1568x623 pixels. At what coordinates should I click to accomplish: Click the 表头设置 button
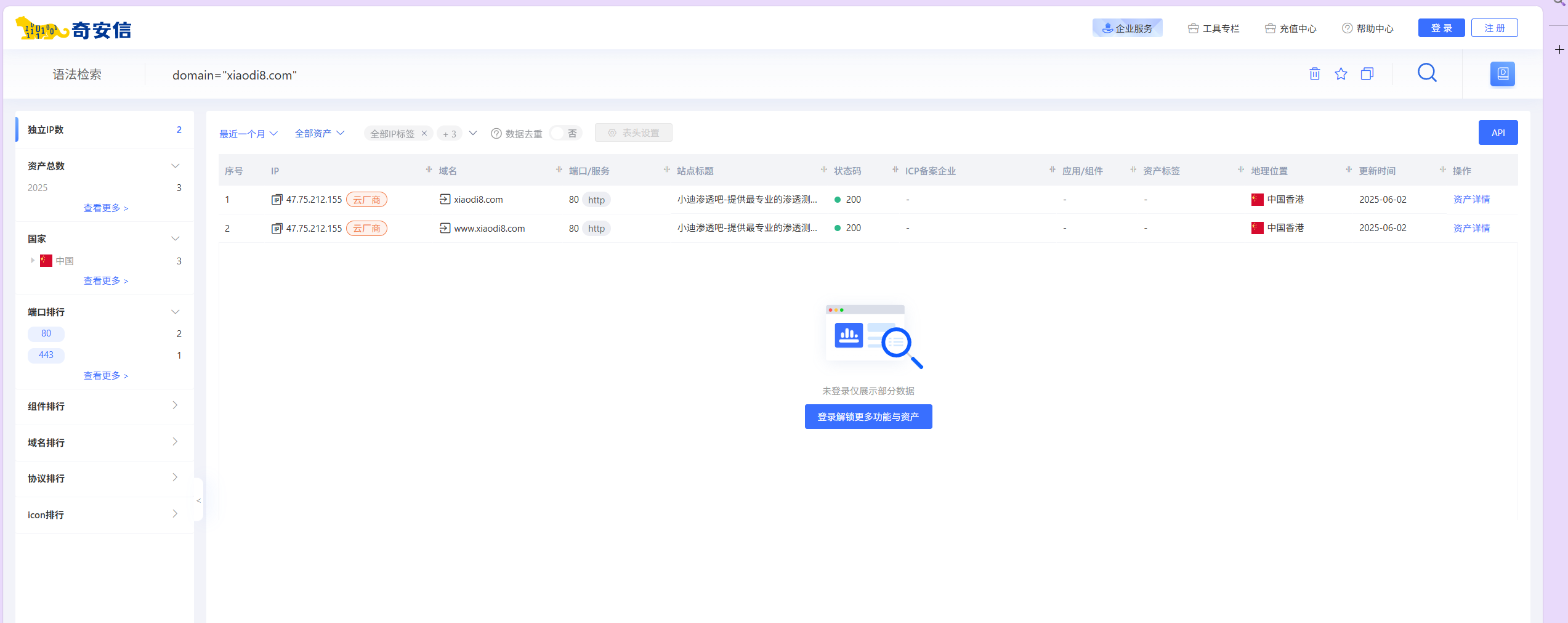click(x=633, y=132)
